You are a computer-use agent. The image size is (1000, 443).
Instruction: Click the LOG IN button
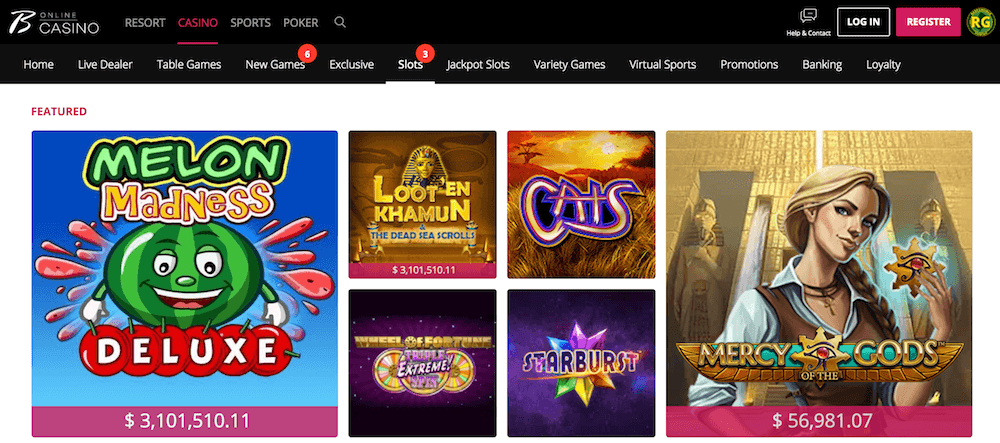(864, 22)
